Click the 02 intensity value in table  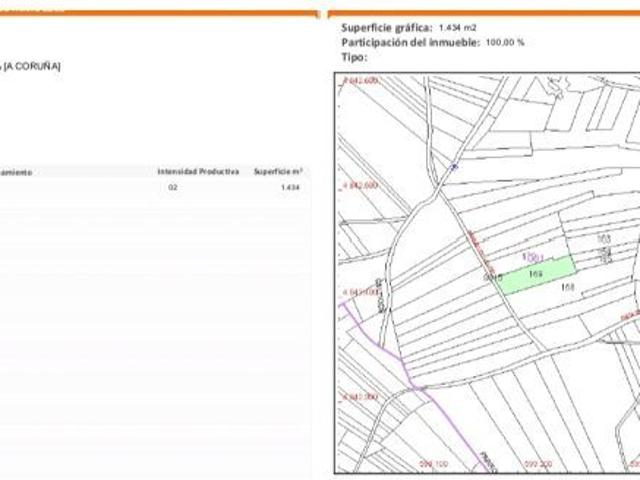173,187
